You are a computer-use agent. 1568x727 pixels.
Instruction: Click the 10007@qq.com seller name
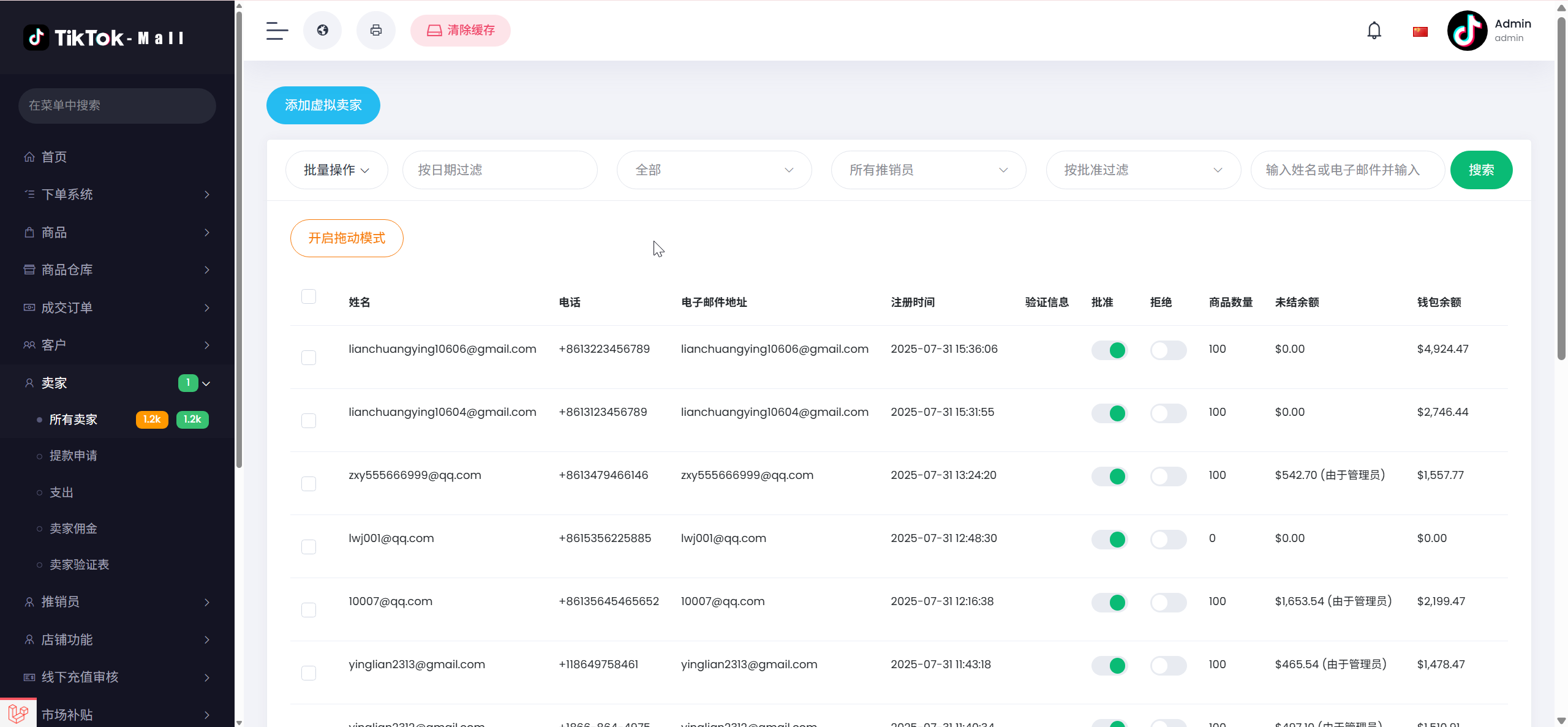point(390,601)
